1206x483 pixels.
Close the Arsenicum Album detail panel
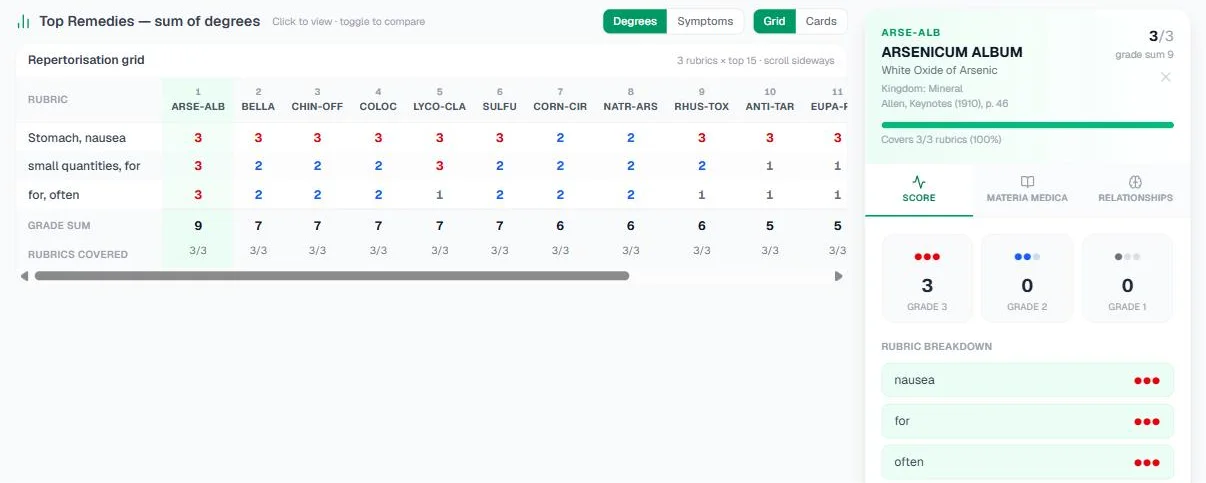(1165, 77)
